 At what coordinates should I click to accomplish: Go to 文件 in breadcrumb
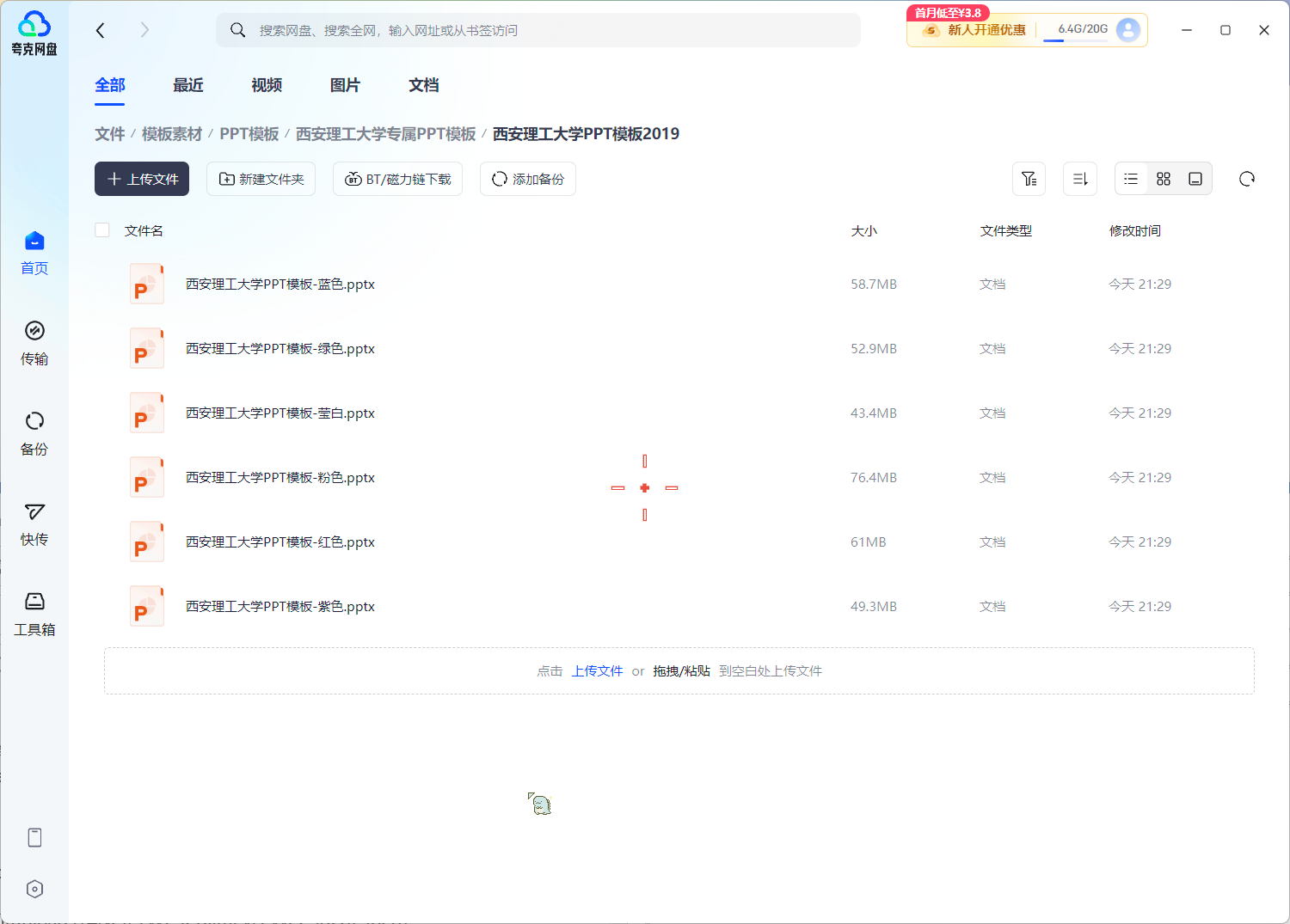coord(110,134)
